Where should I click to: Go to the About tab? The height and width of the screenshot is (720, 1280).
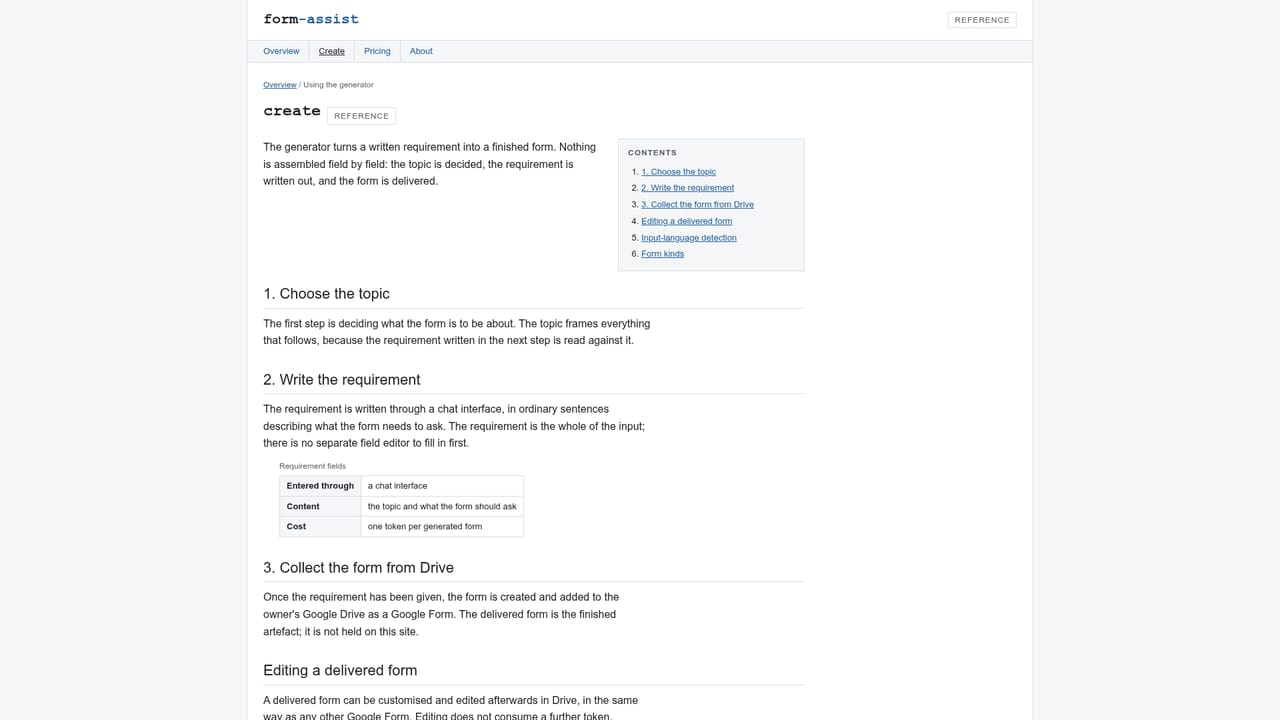click(x=421, y=51)
